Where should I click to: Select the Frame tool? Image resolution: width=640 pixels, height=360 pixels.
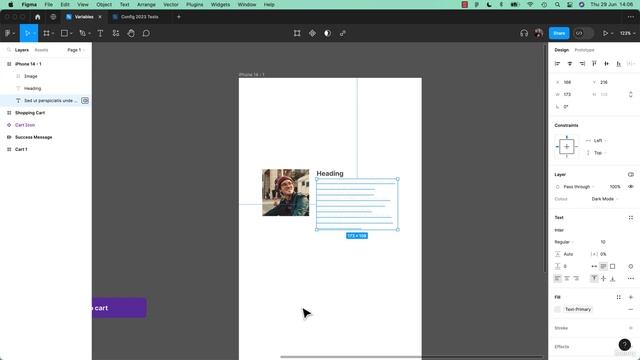(47, 33)
